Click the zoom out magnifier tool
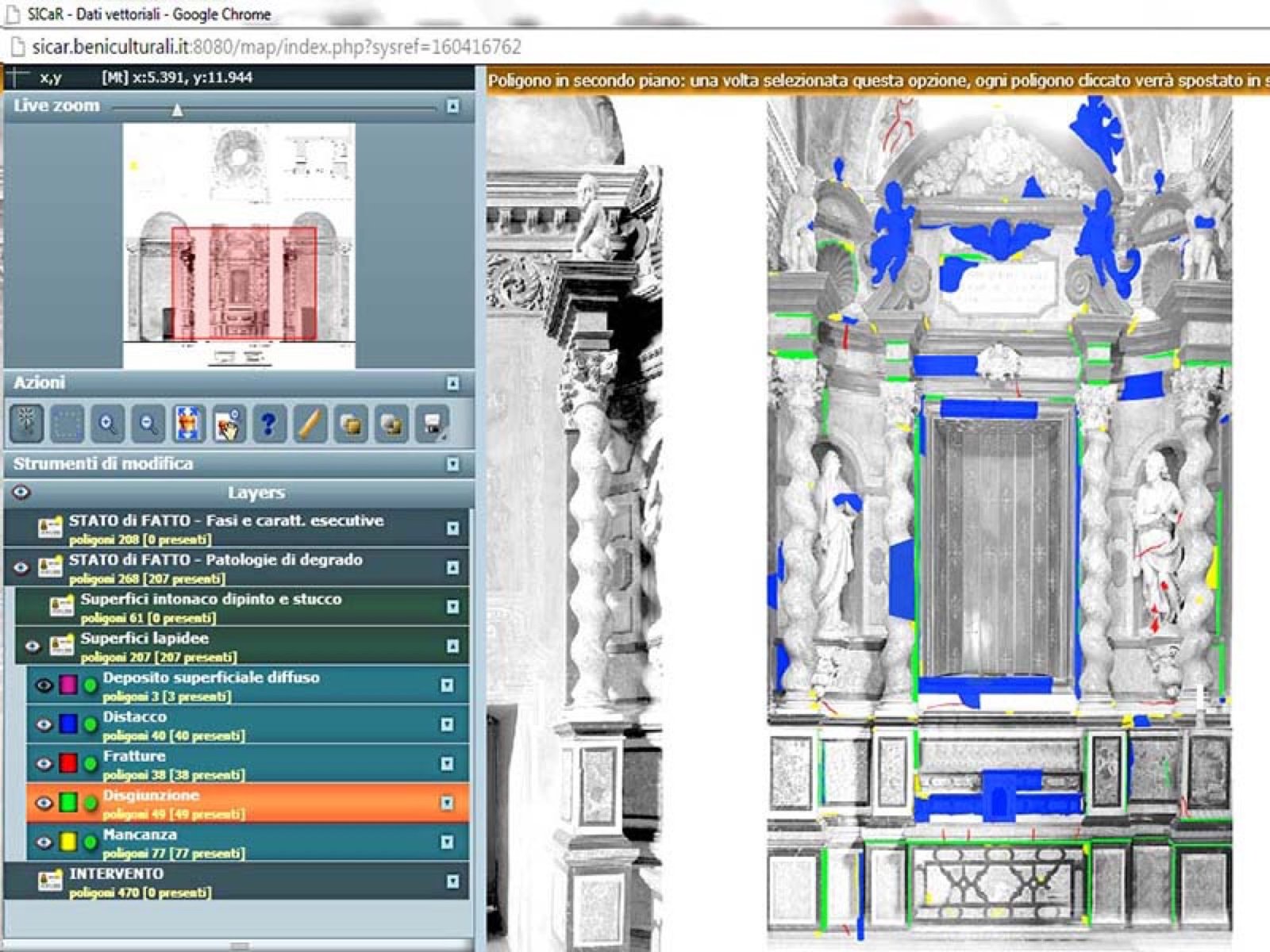 [148, 424]
